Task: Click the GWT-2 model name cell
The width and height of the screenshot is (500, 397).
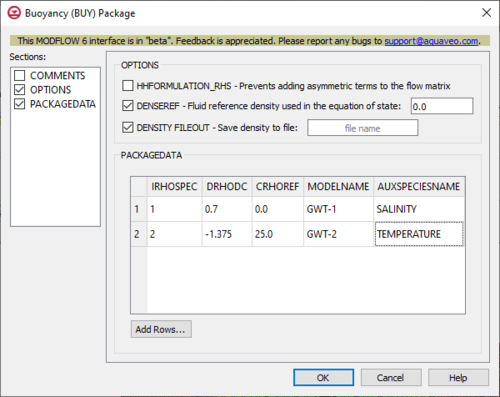Action: tap(338, 234)
